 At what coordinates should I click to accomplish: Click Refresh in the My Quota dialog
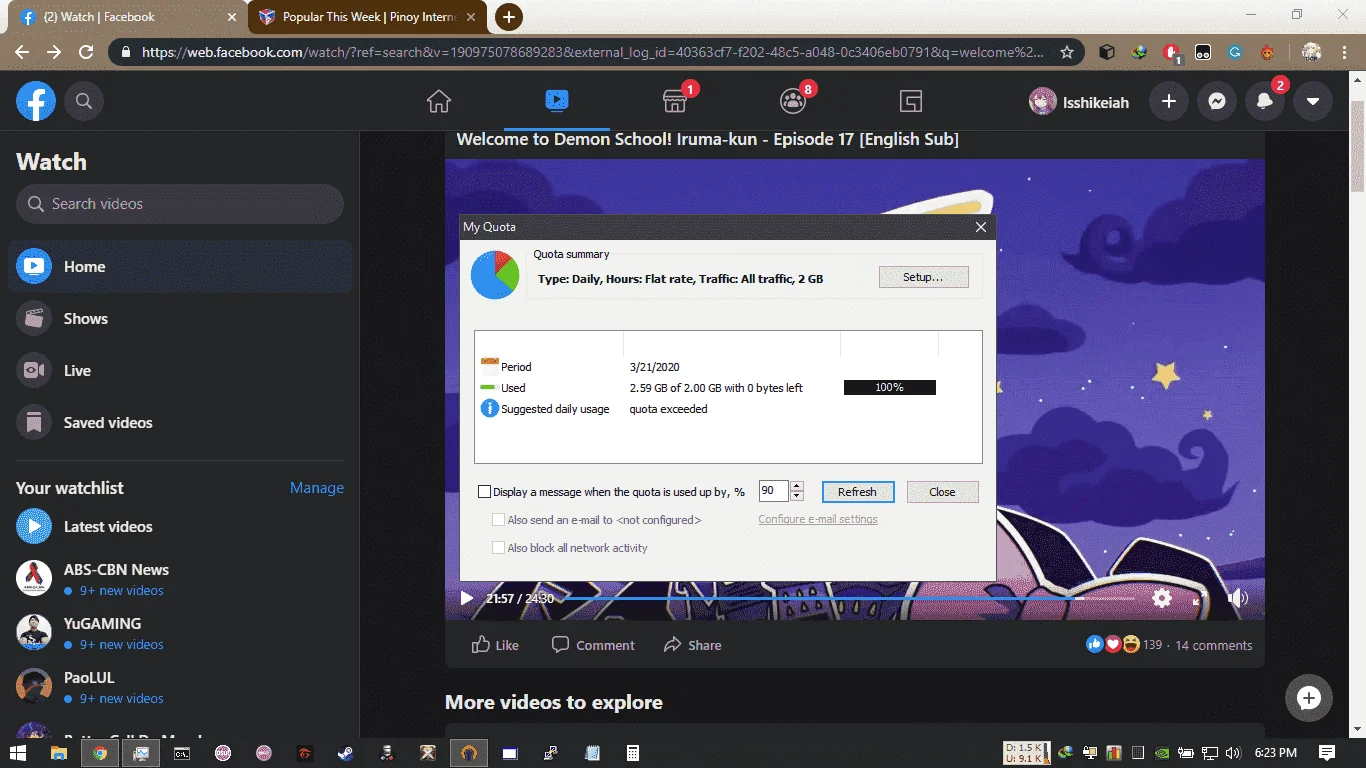858,492
